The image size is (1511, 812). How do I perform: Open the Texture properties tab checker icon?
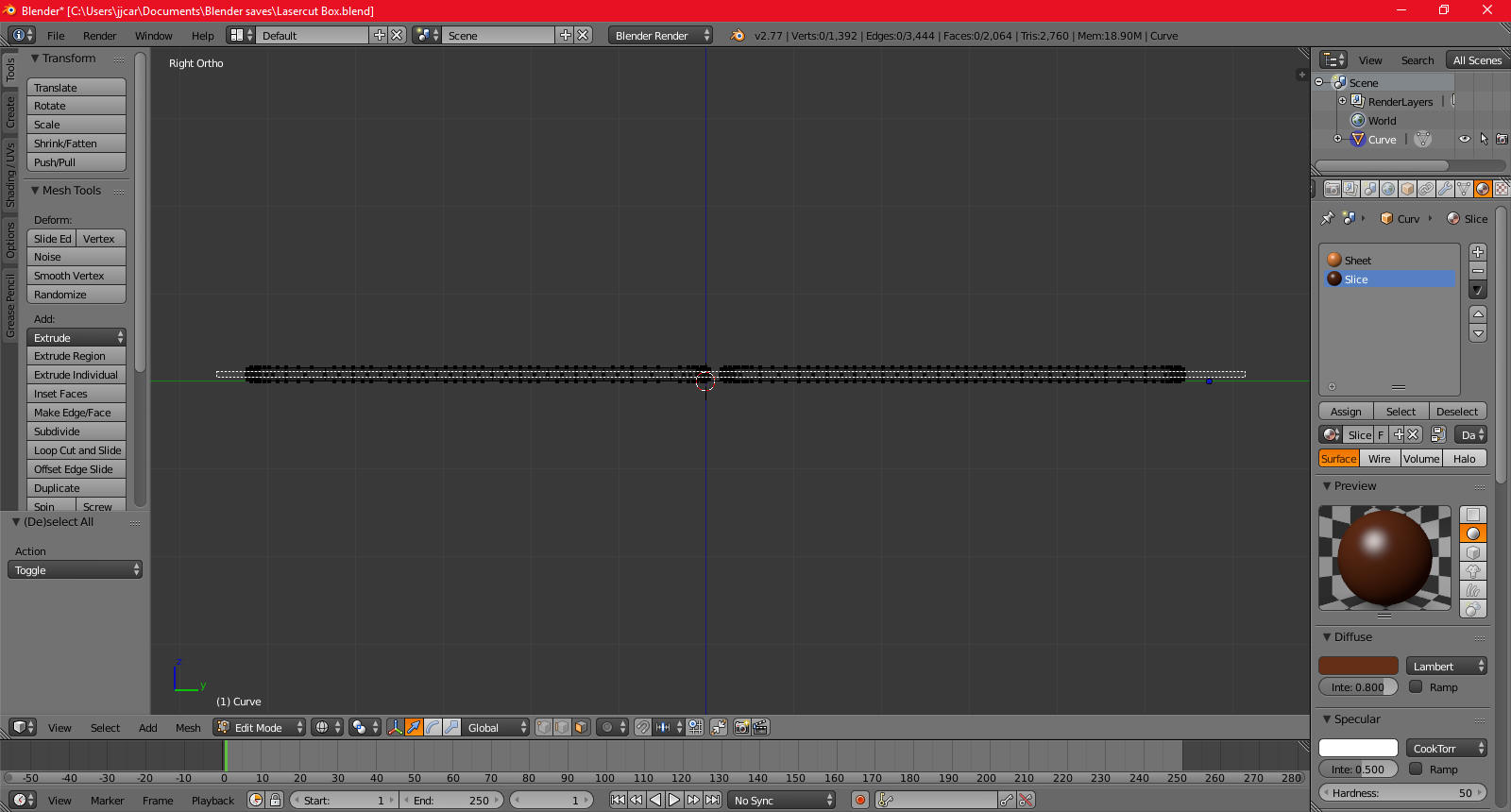point(1501,189)
